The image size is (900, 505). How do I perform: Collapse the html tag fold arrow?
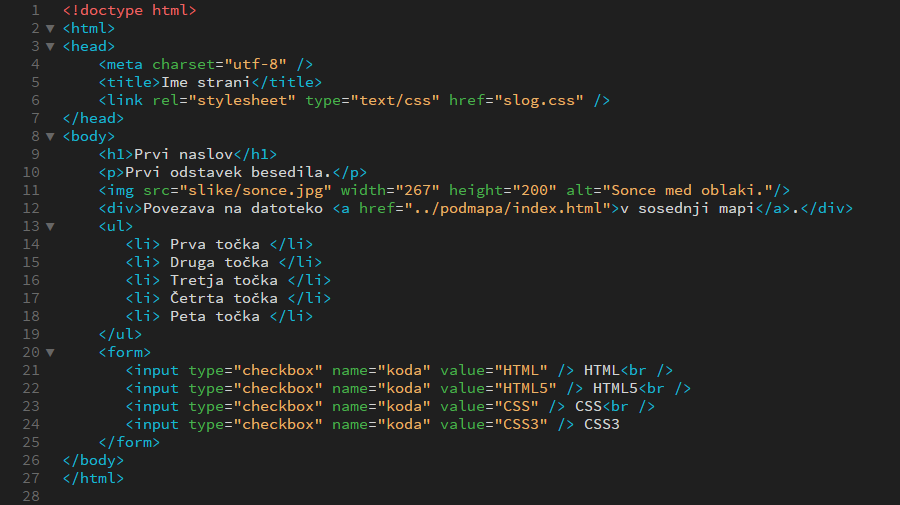51,28
